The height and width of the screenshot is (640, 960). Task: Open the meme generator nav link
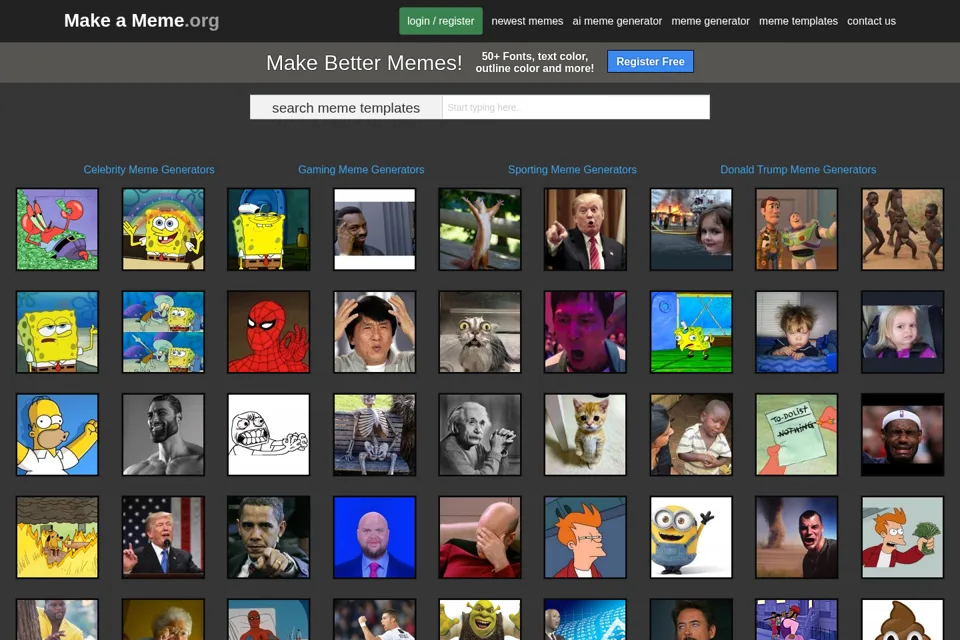click(710, 21)
